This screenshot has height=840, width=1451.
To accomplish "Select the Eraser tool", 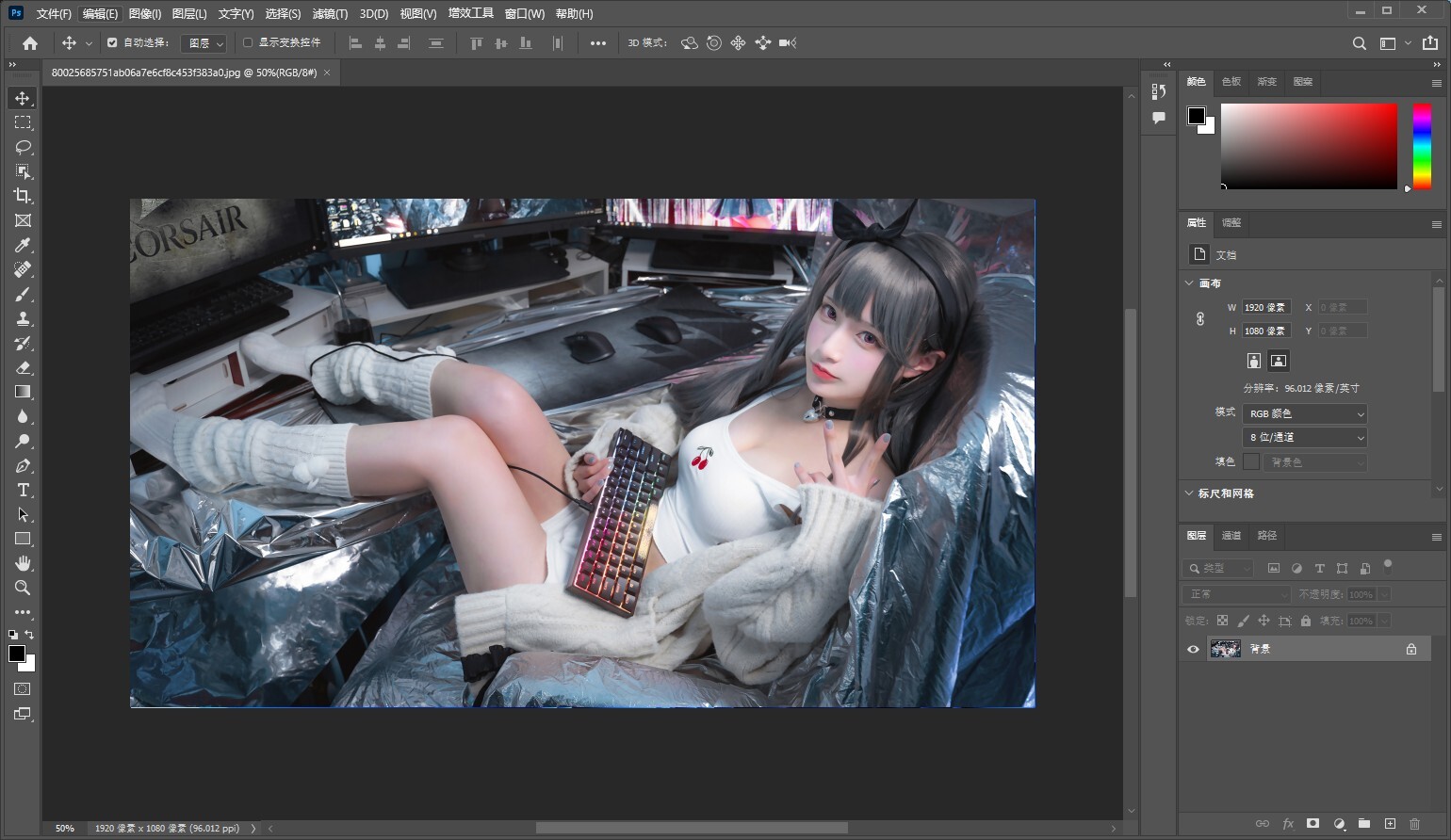I will click(x=23, y=367).
